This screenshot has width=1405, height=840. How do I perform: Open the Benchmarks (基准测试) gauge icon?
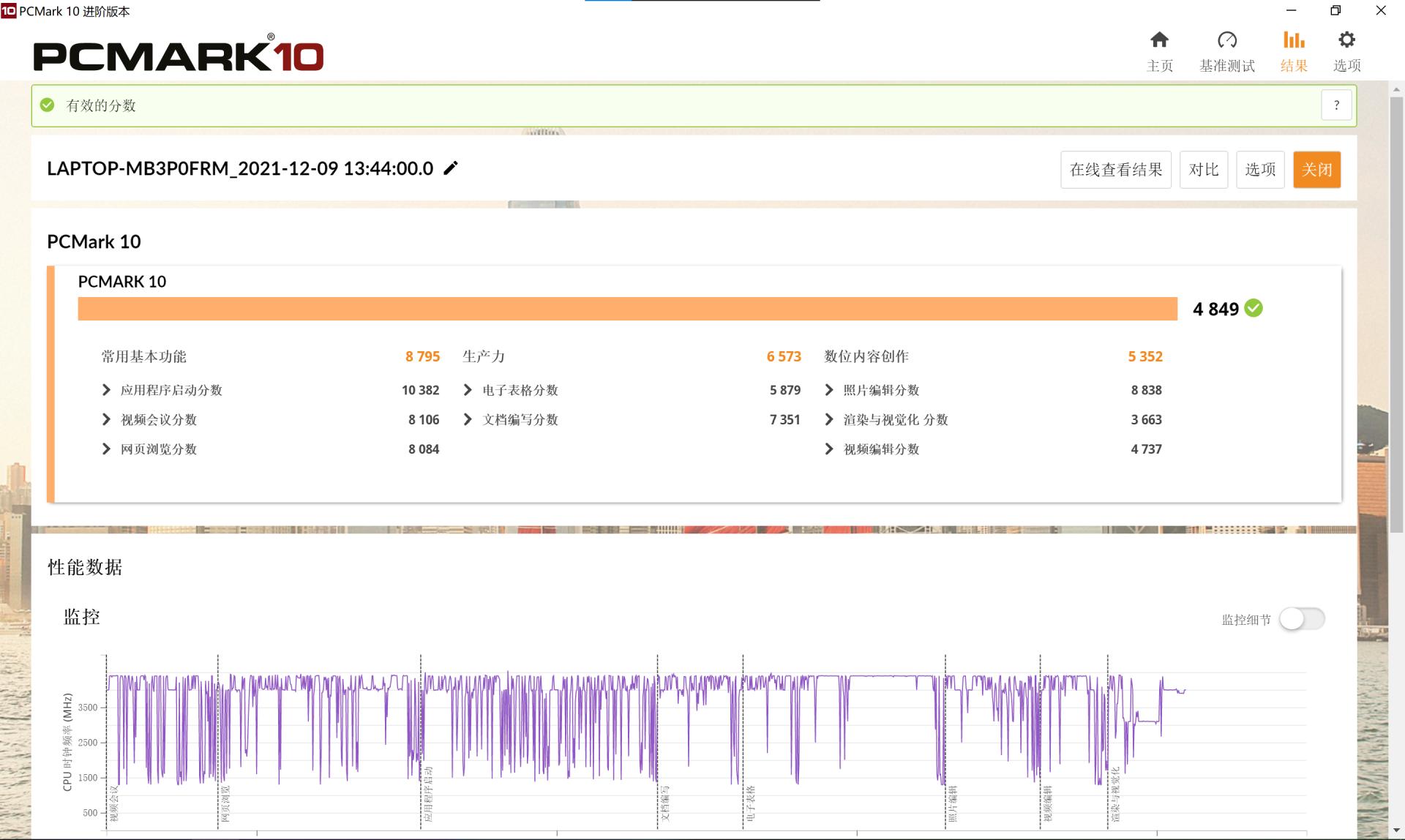coord(1226,40)
